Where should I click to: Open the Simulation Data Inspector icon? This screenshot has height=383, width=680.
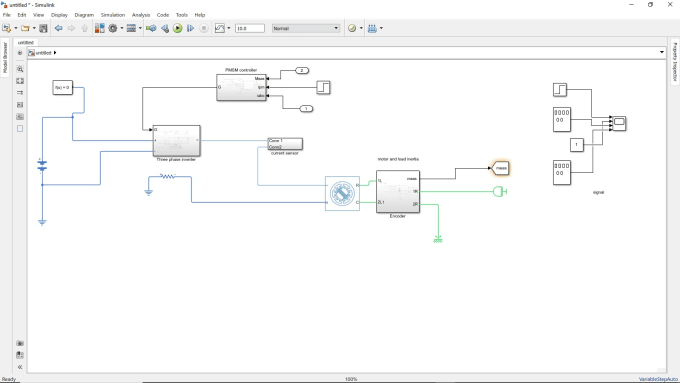(x=220, y=28)
